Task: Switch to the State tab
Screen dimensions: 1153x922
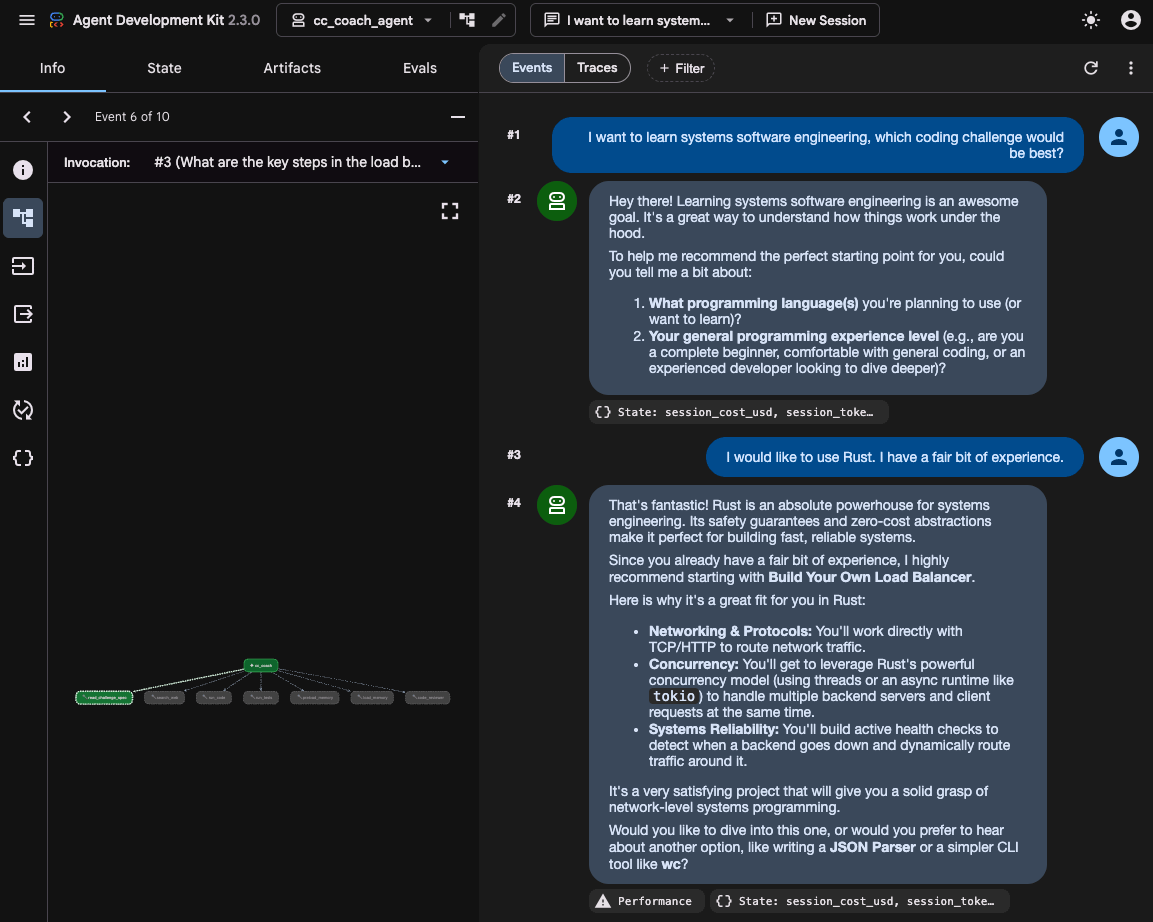Action: [x=164, y=68]
